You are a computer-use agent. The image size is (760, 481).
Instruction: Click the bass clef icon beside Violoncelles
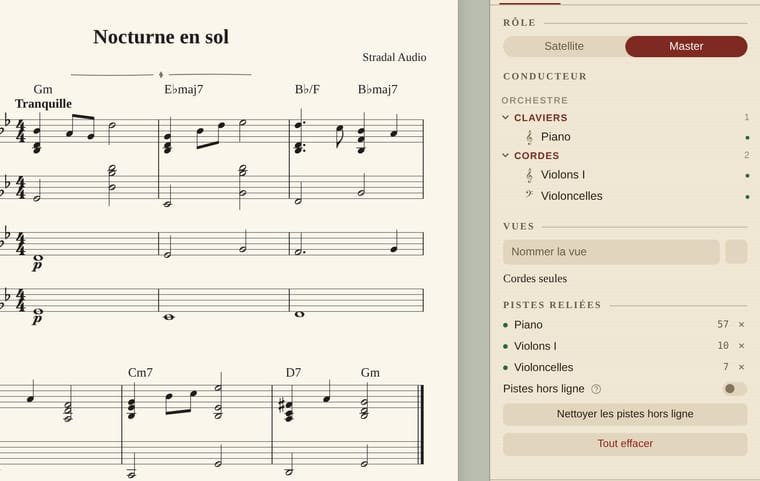click(x=529, y=194)
